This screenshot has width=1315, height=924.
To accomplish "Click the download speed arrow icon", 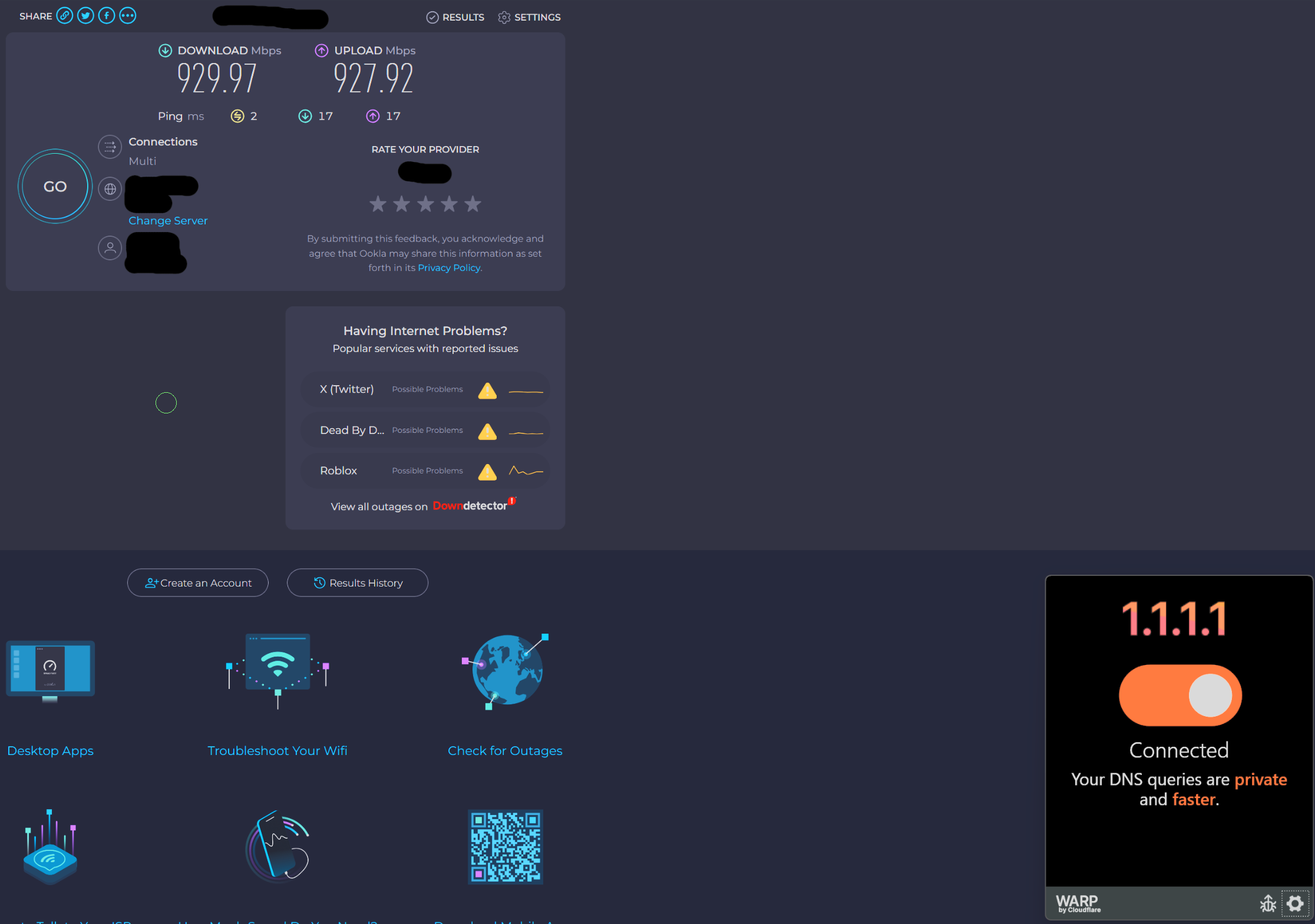I will 165,51.
